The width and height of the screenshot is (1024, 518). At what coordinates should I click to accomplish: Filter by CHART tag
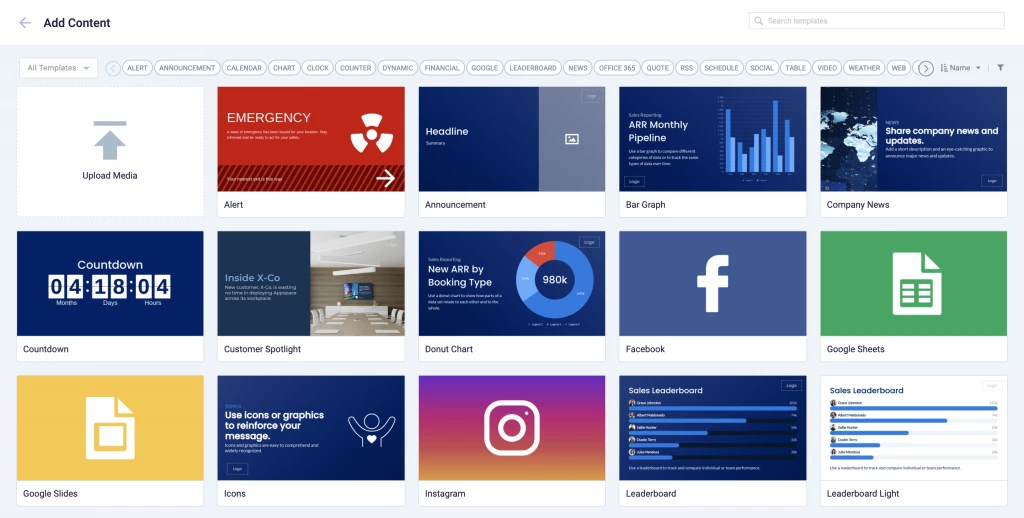pyautogui.click(x=284, y=68)
